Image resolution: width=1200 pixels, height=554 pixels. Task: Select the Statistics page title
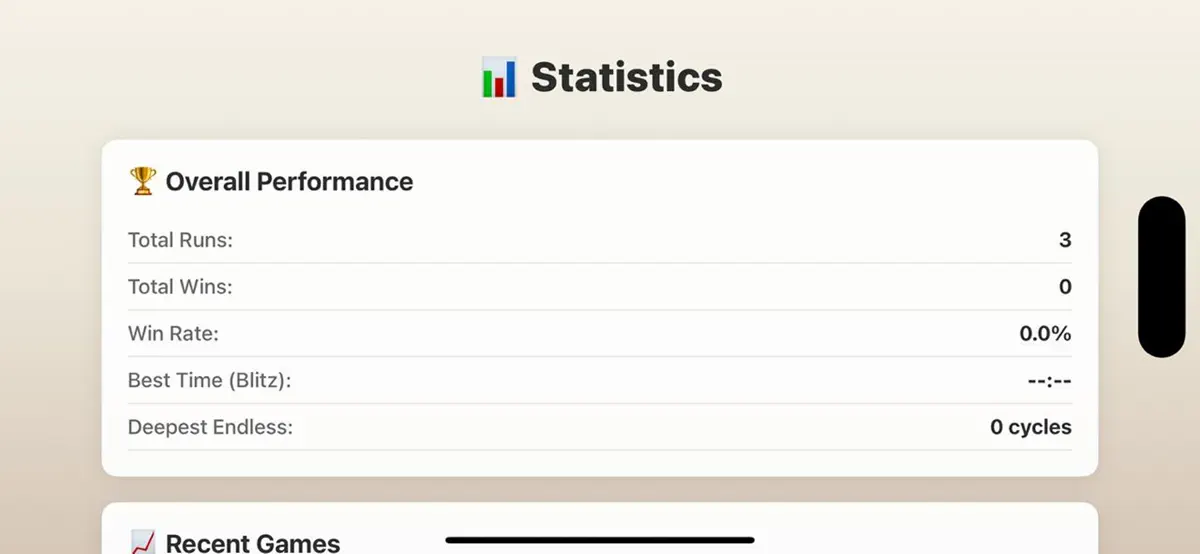[x=626, y=77]
